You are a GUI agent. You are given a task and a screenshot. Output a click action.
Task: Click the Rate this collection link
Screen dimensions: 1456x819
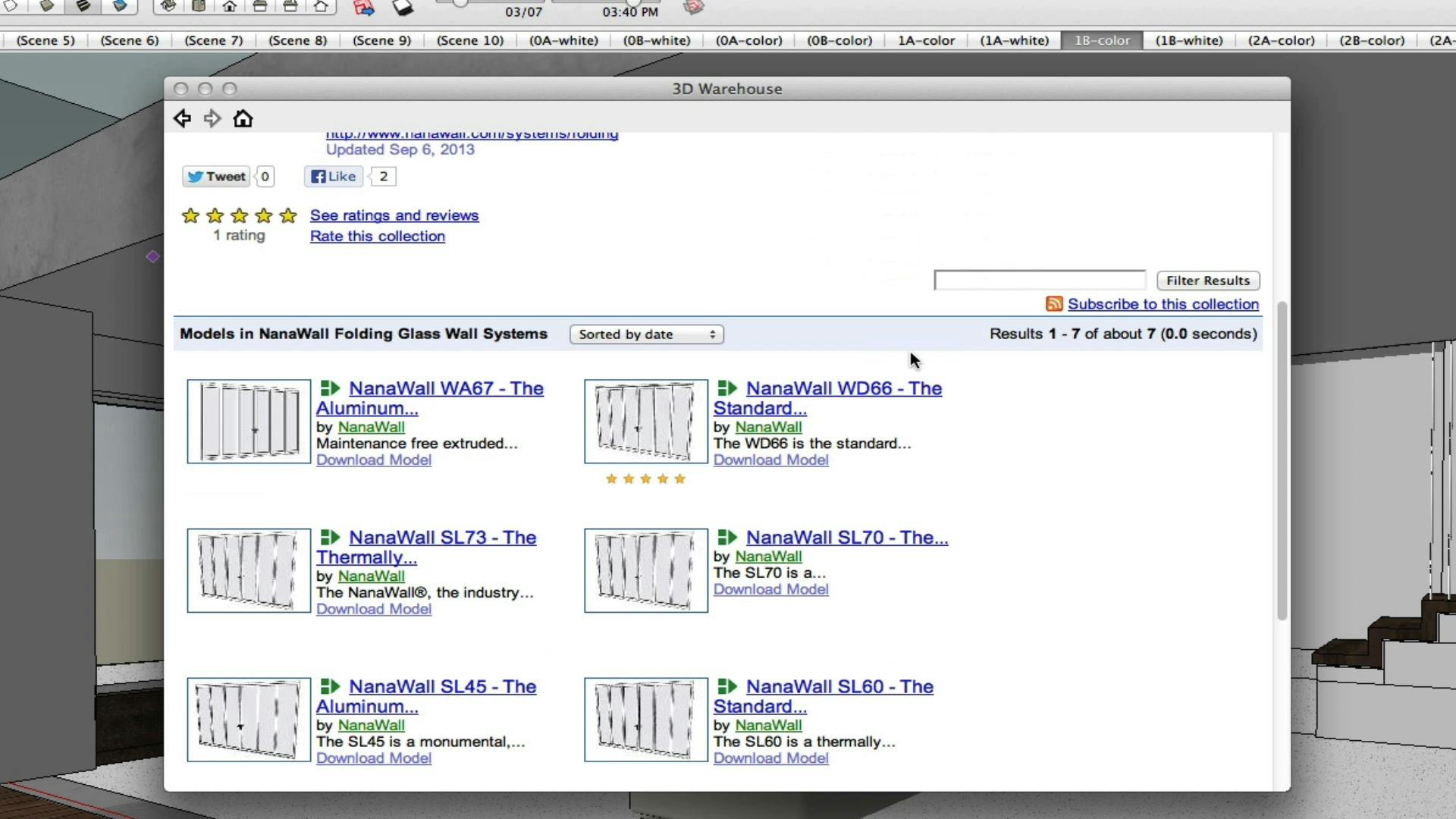click(x=377, y=236)
